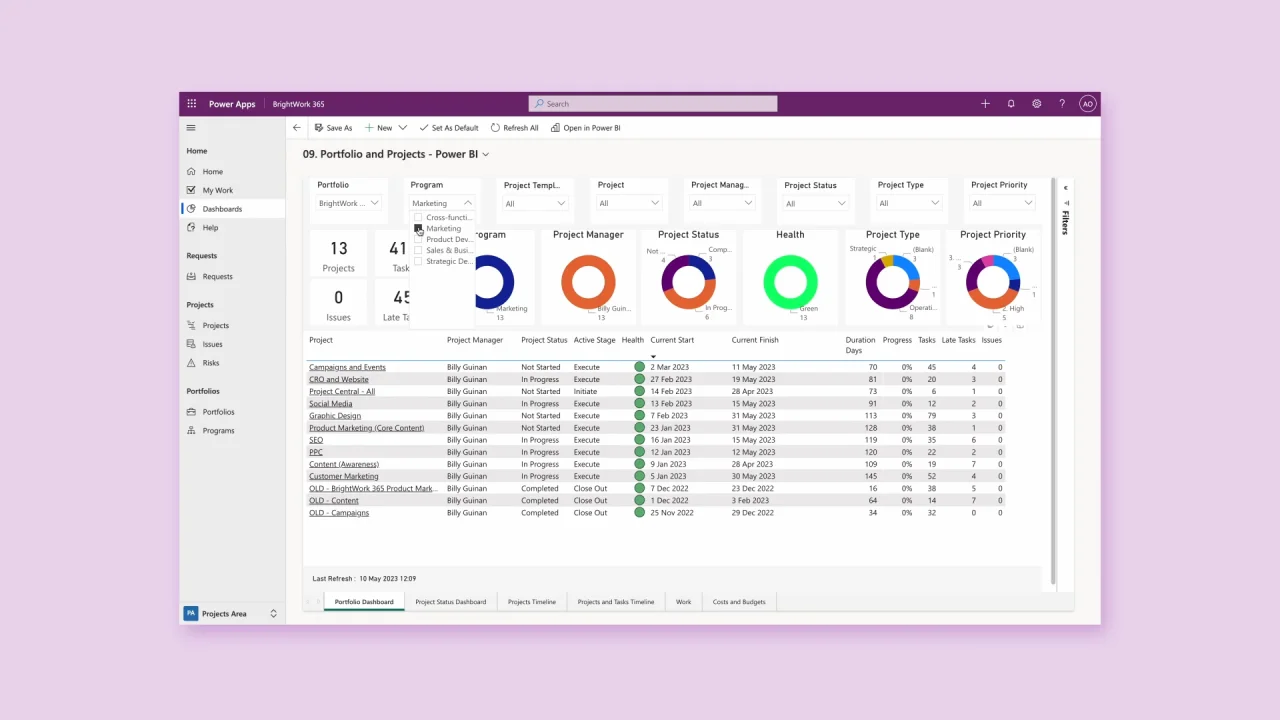Switch to Project Status Dashboard tab
This screenshot has width=1280, height=720.
[x=450, y=602]
